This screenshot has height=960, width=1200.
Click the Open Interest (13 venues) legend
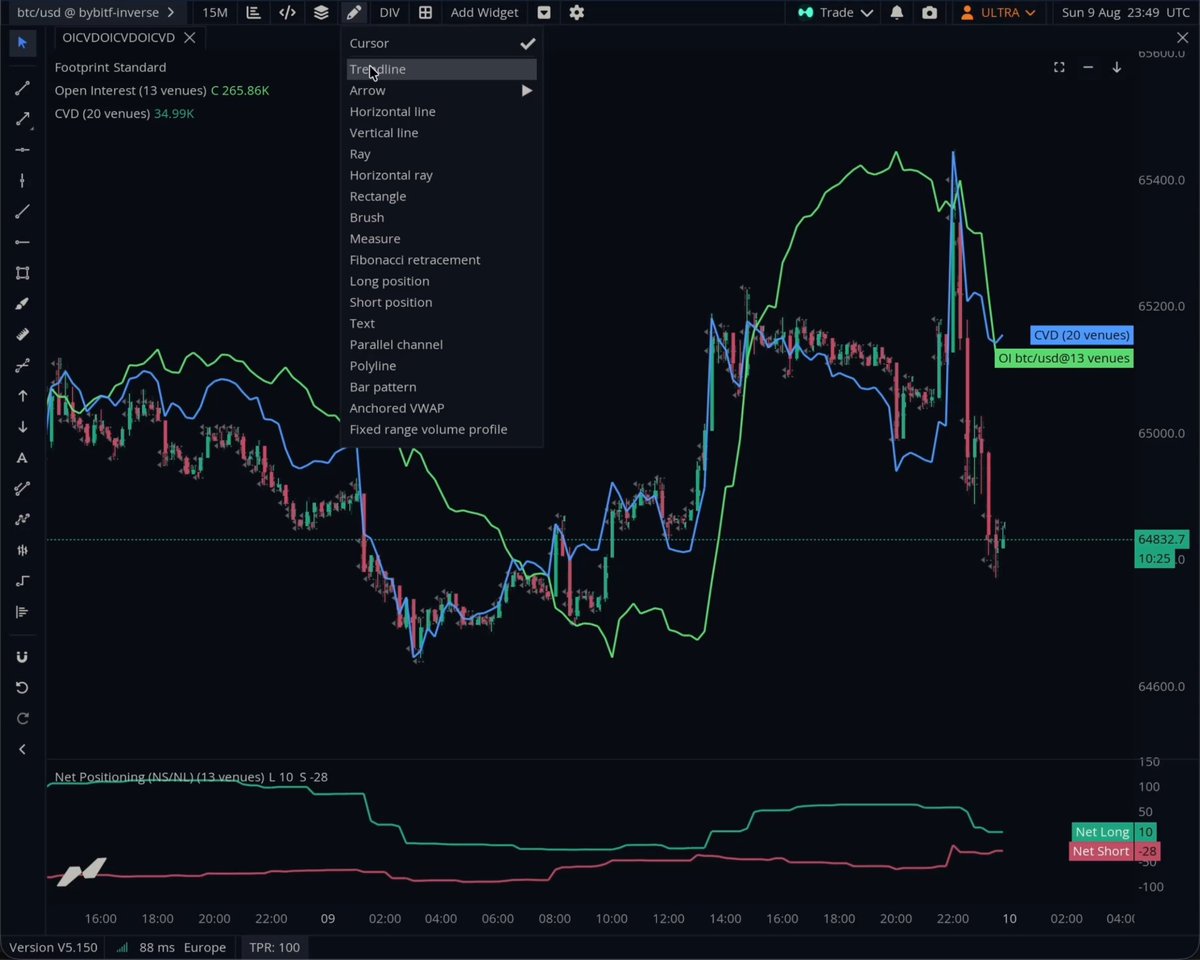(x=130, y=90)
